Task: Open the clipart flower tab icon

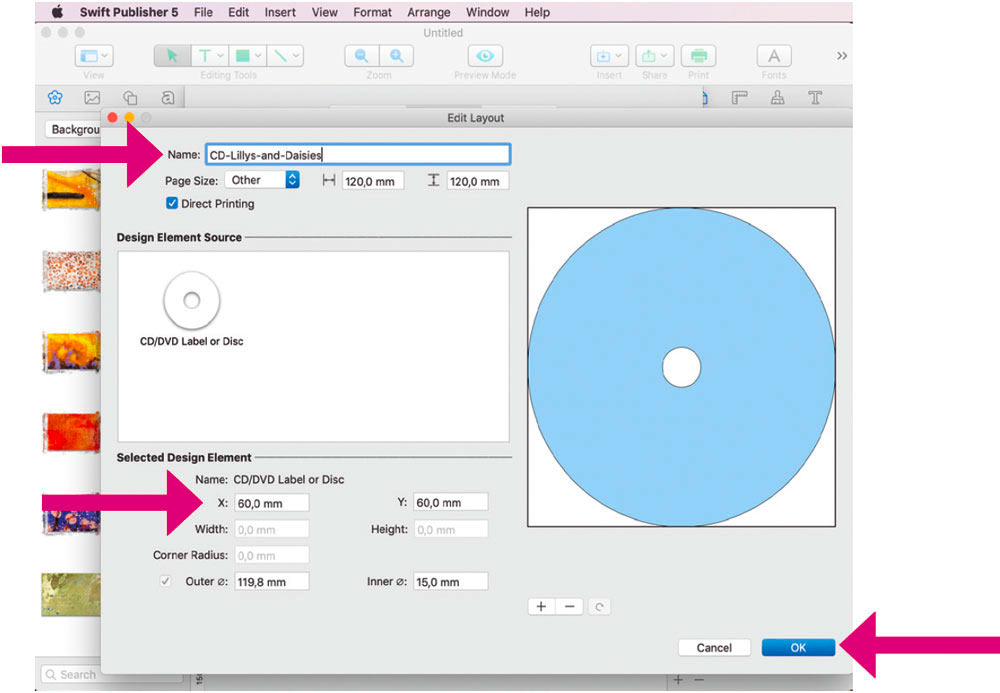Action: pyautogui.click(x=55, y=98)
